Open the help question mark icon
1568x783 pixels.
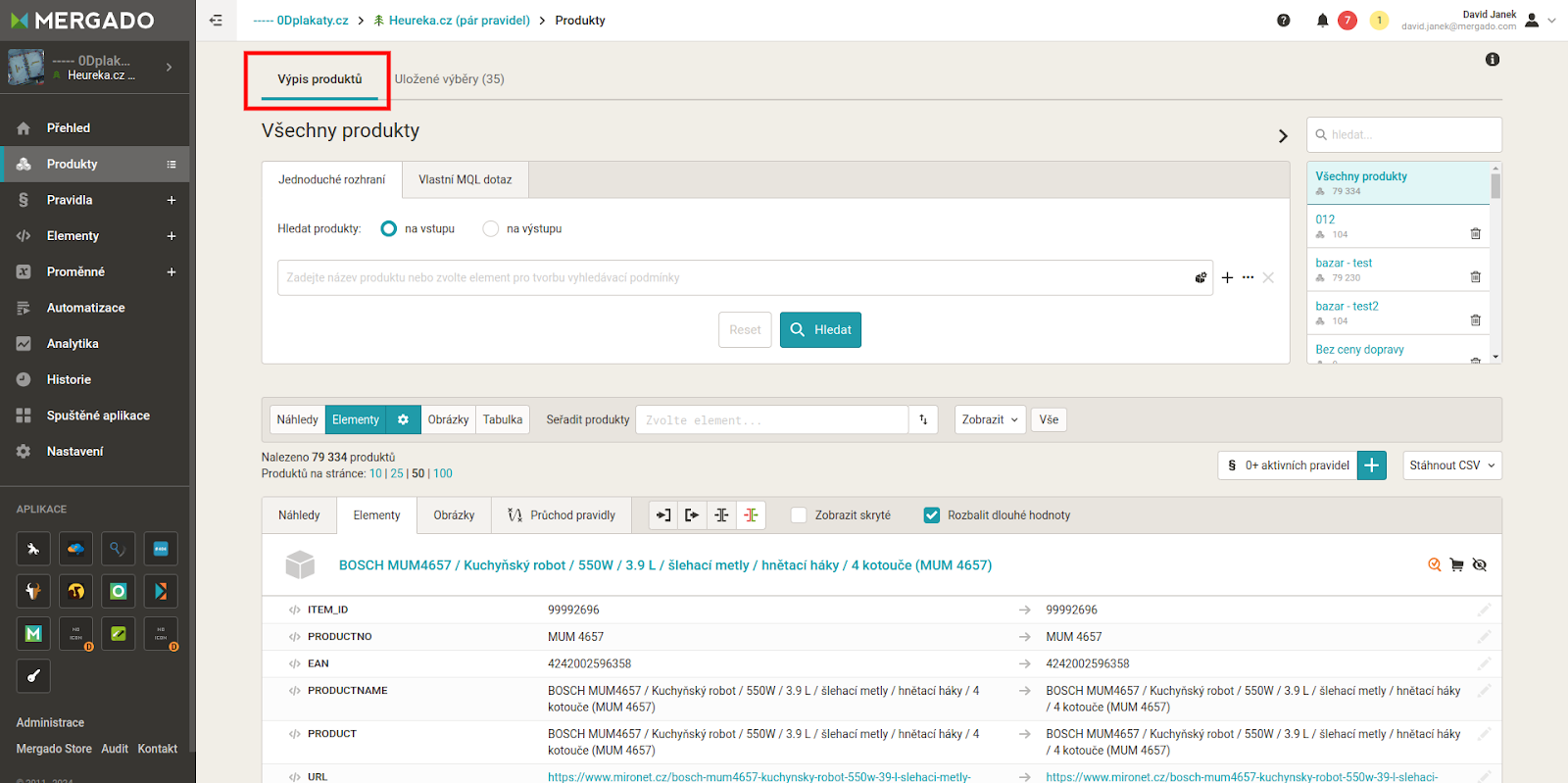click(x=1284, y=21)
